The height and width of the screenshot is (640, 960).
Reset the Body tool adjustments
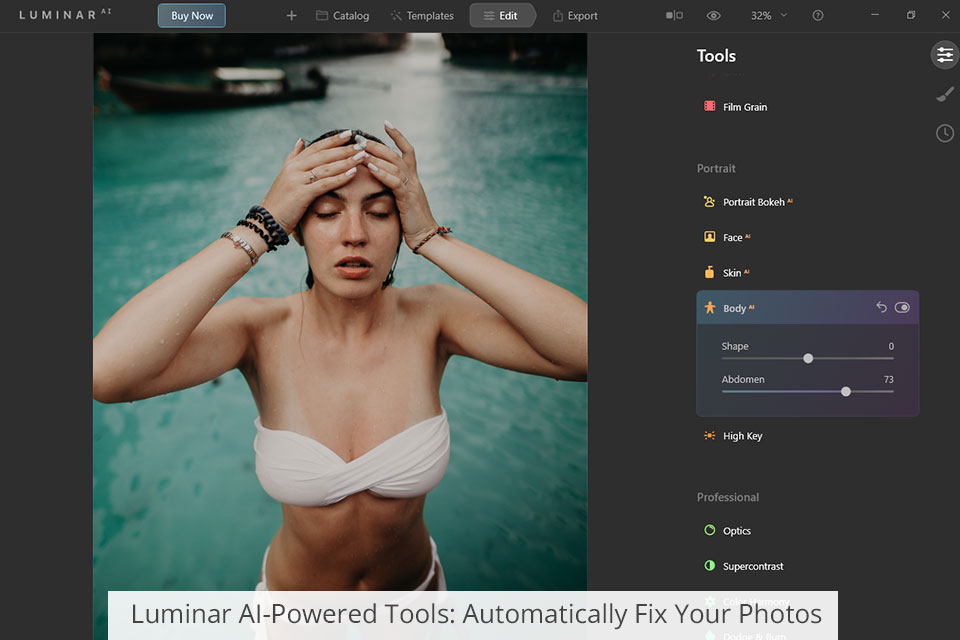[x=881, y=307]
